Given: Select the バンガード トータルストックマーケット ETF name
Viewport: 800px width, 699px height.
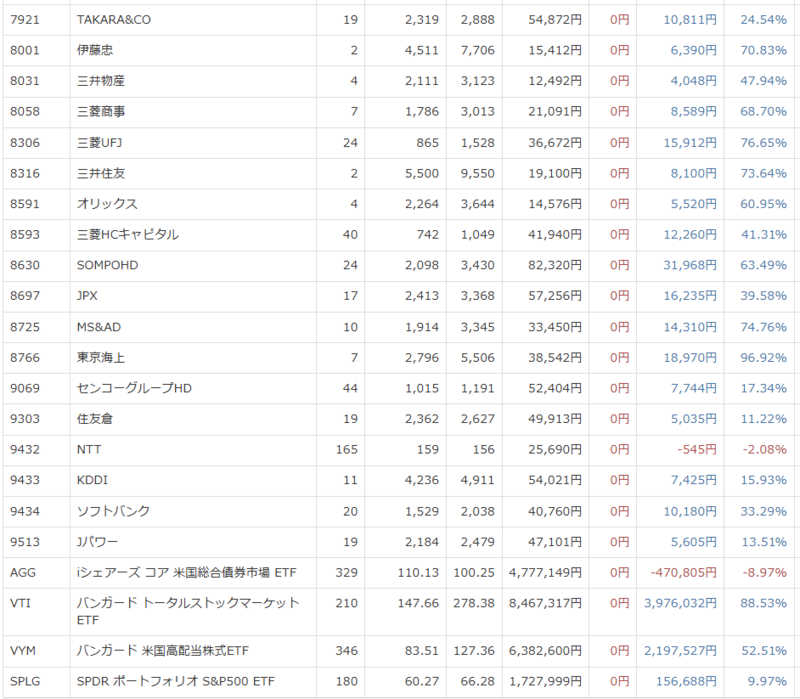Looking at the screenshot, I should click(x=188, y=611).
